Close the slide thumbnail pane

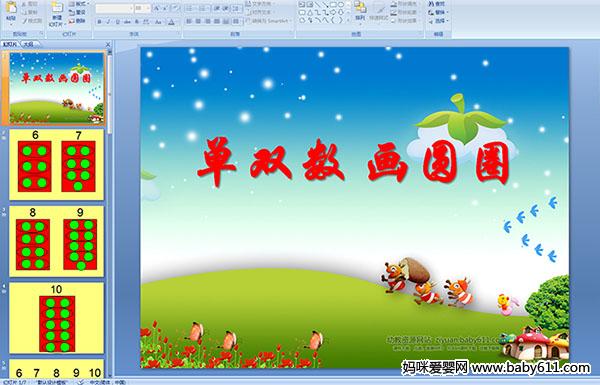(x=108, y=44)
